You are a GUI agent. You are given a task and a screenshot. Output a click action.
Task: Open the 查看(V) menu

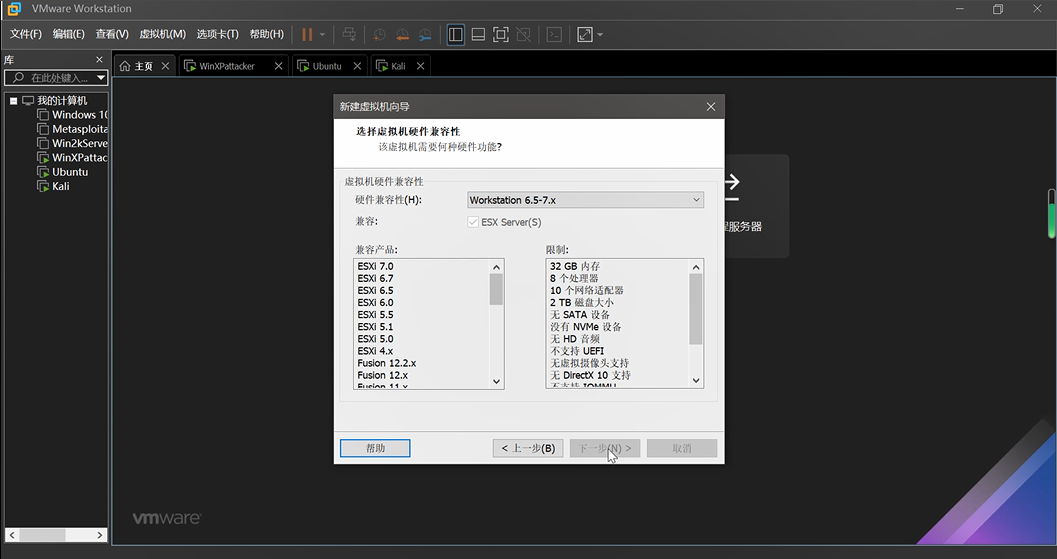pyautogui.click(x=112, y=34)
